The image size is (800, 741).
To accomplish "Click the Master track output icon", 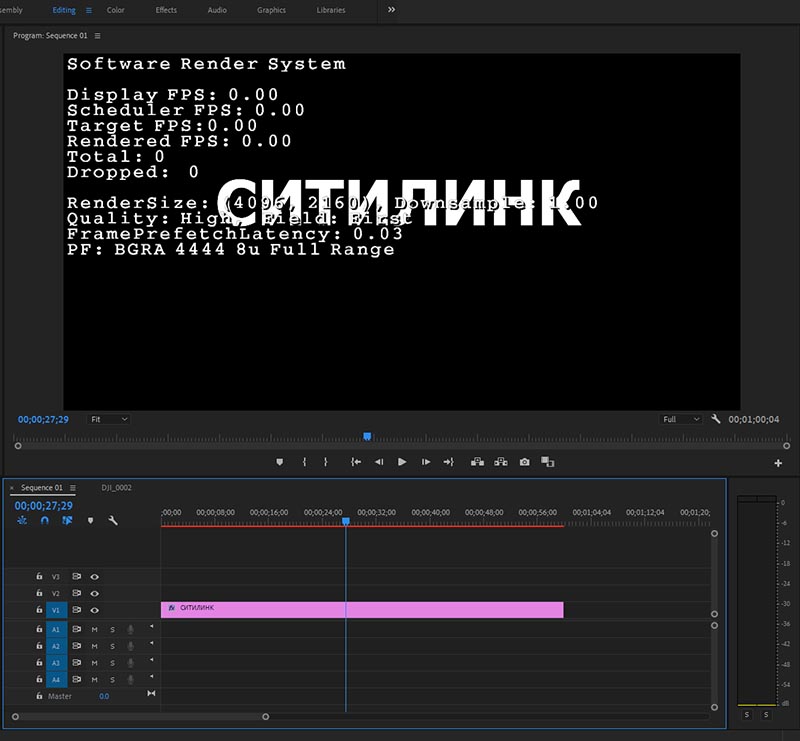I will pyautogui.click(x=151, y=694).
